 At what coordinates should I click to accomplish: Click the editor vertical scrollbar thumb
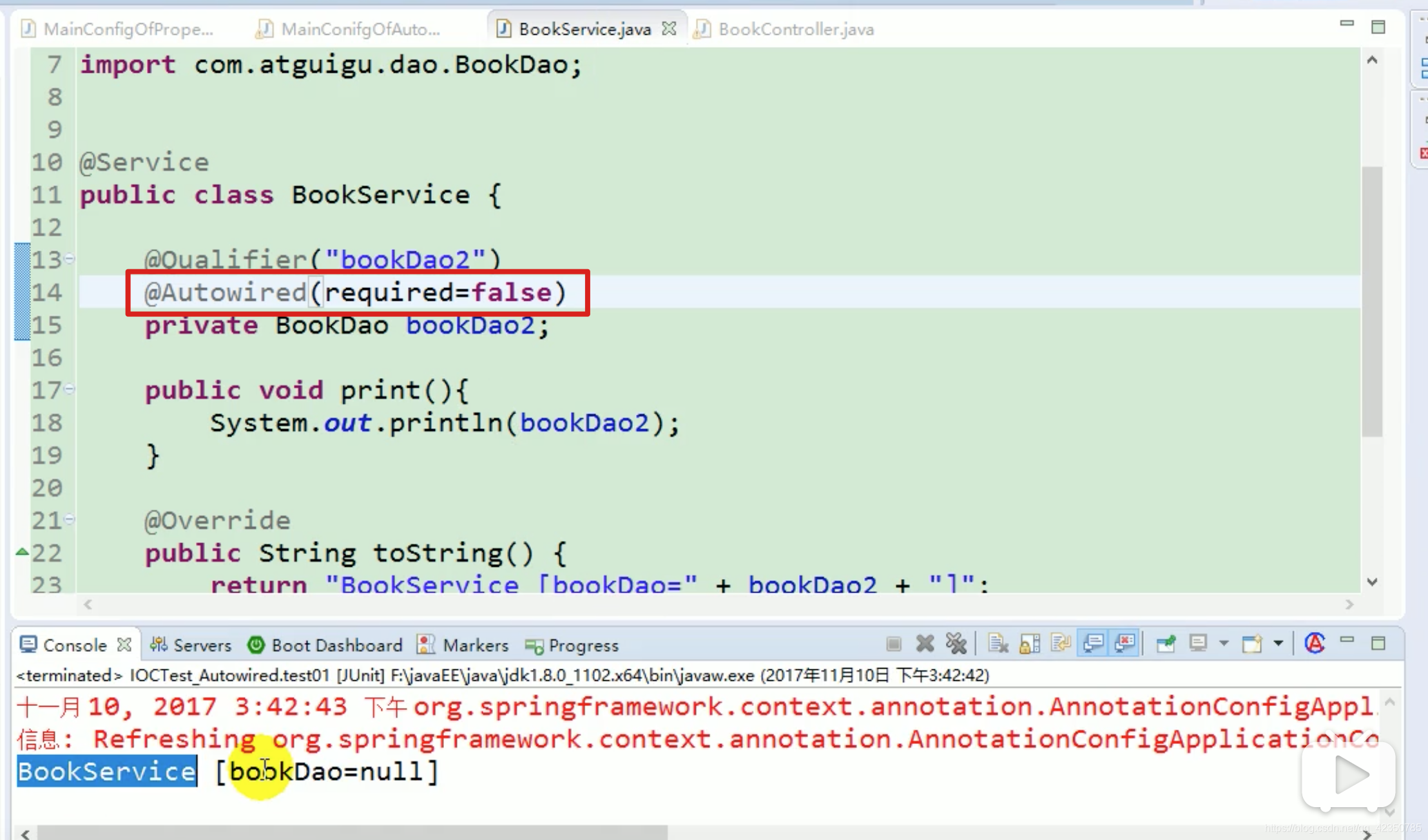[1372, 301]
